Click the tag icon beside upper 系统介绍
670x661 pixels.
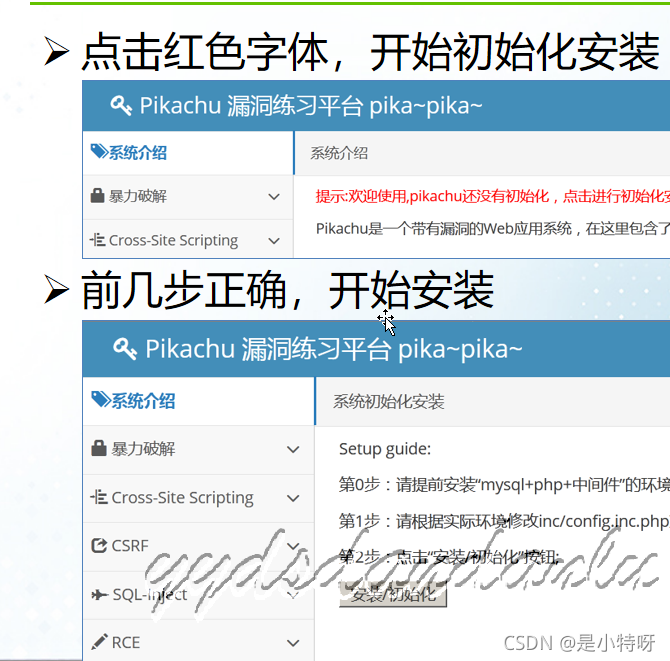click(x=99, y=152)
